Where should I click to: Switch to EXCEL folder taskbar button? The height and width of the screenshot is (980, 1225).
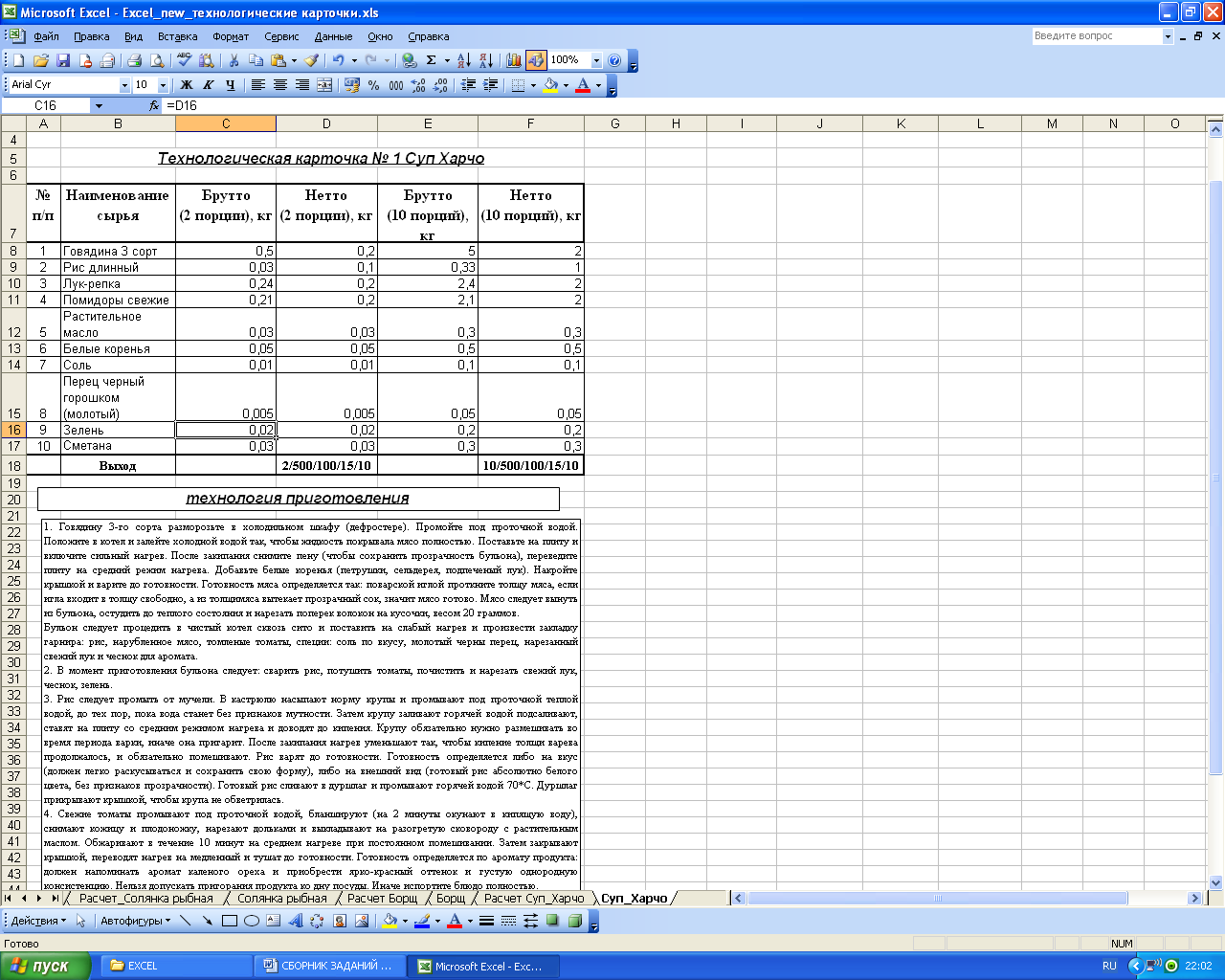point(176,966)
